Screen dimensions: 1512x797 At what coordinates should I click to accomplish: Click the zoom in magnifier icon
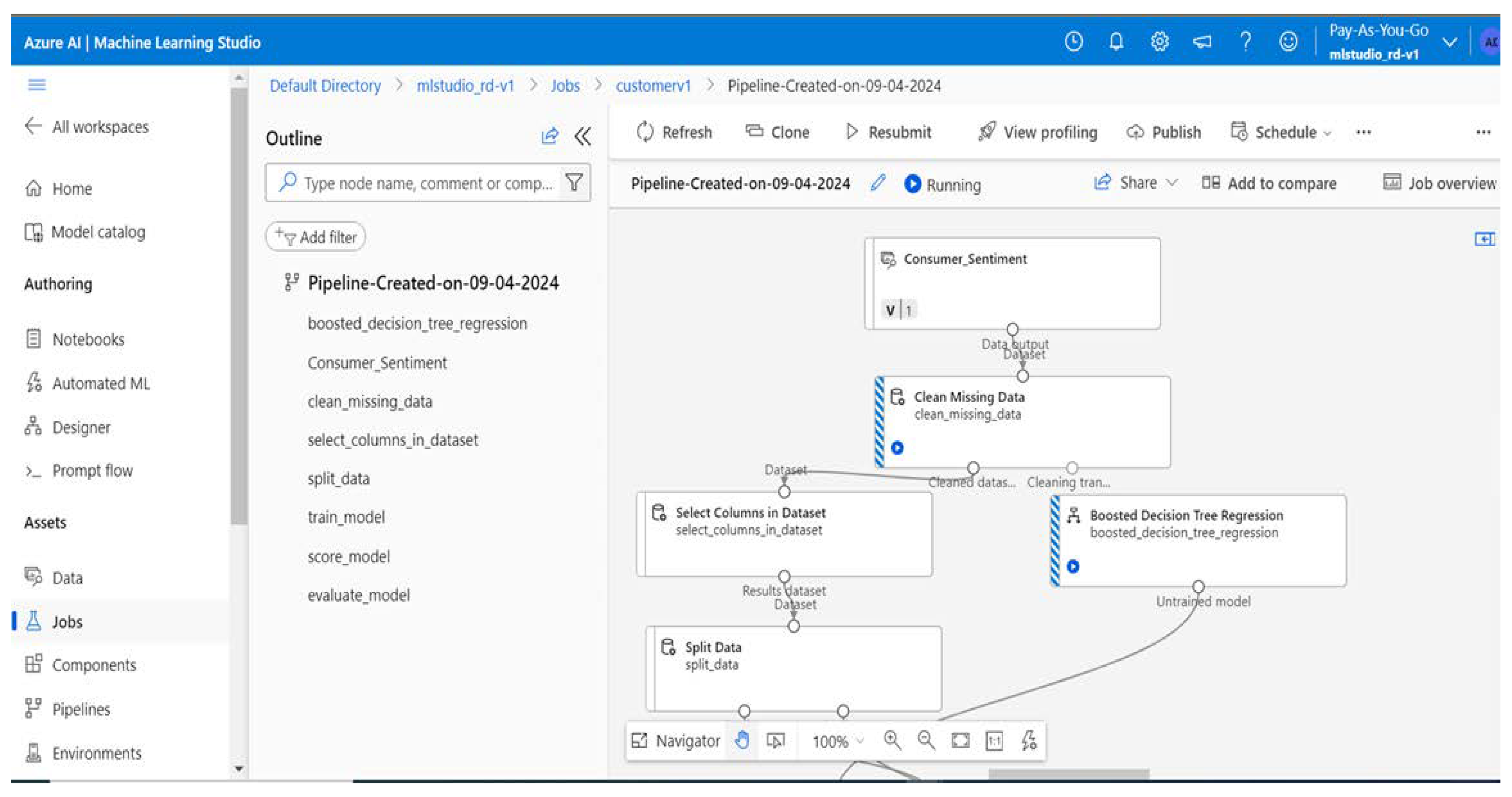point(892,740)
